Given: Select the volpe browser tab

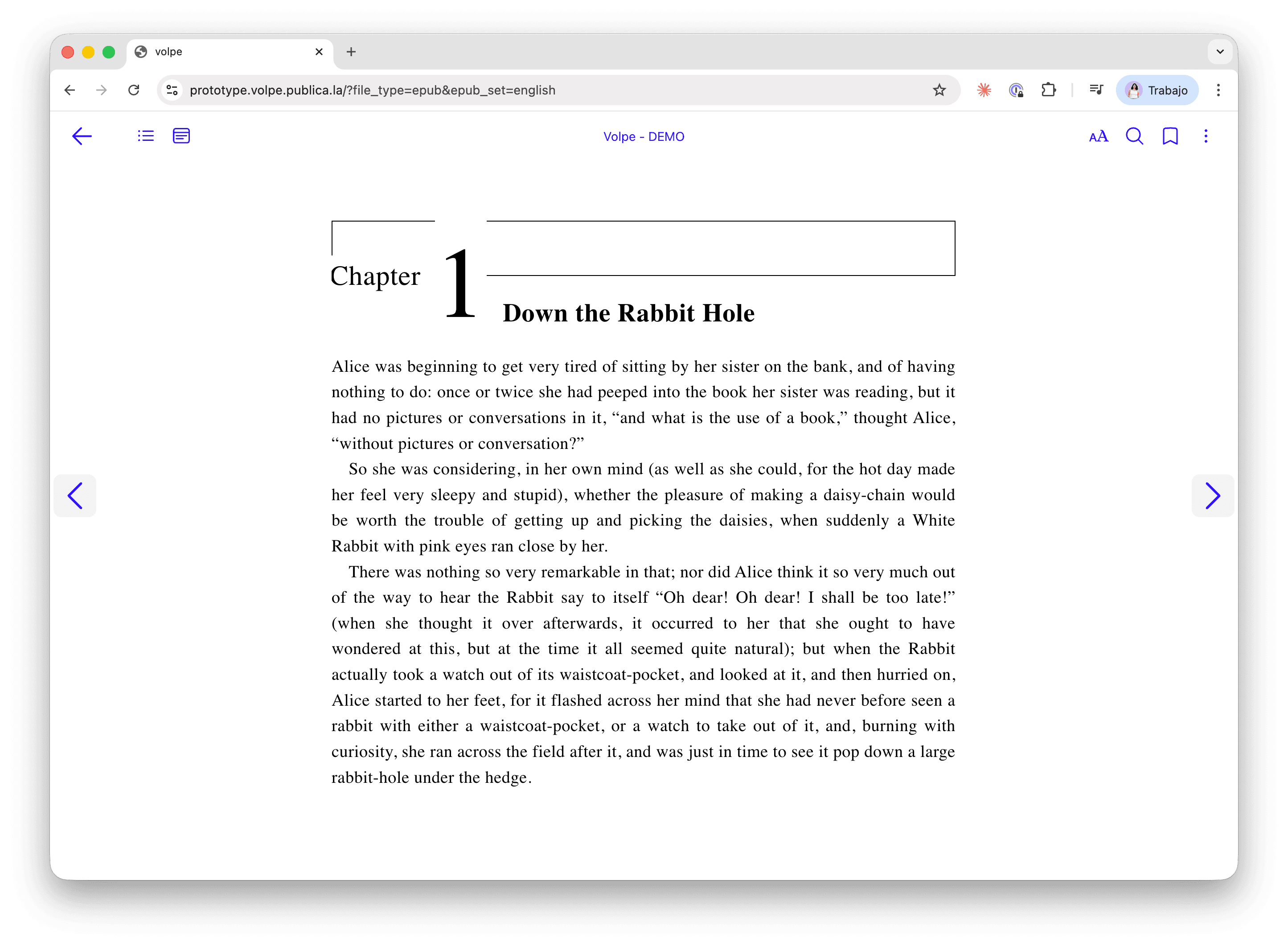Looking at the screenshot, I should [229, 52].
